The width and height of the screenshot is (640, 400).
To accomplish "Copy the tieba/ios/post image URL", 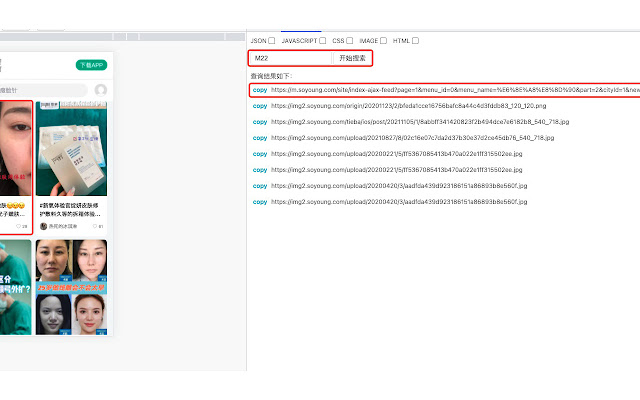I will [260, 122].
